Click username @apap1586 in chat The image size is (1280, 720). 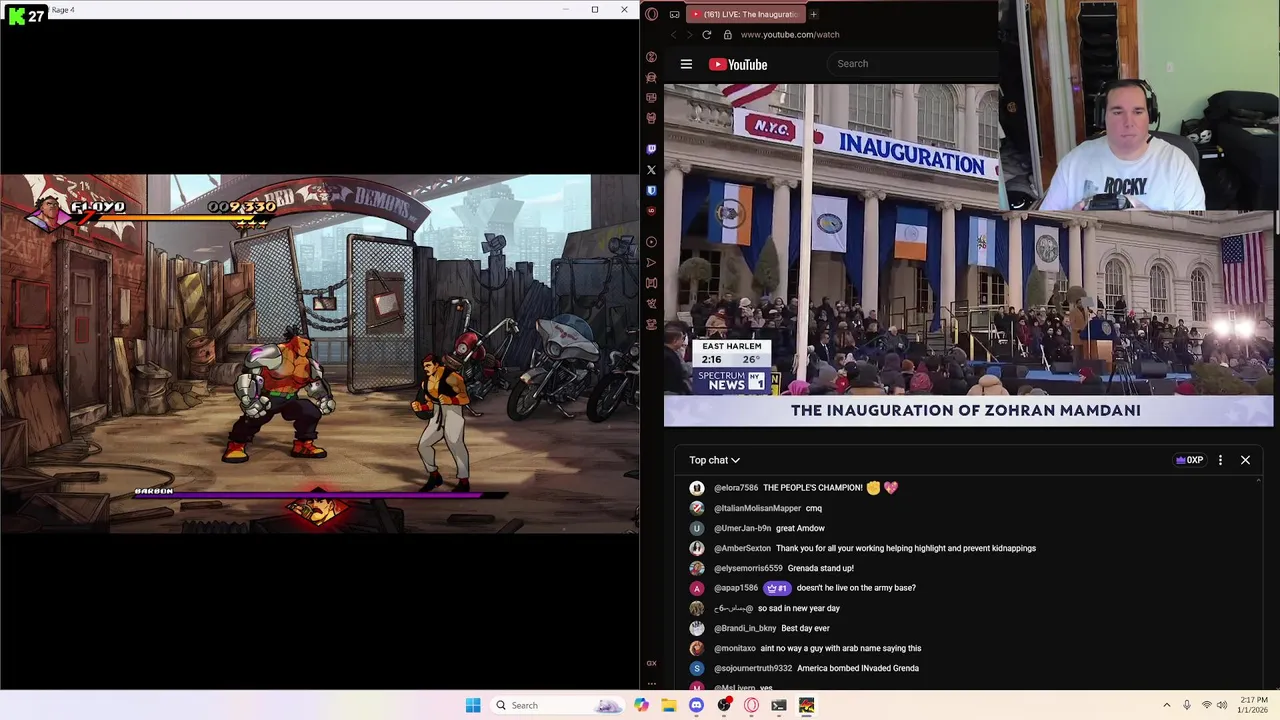coord(736,588)
